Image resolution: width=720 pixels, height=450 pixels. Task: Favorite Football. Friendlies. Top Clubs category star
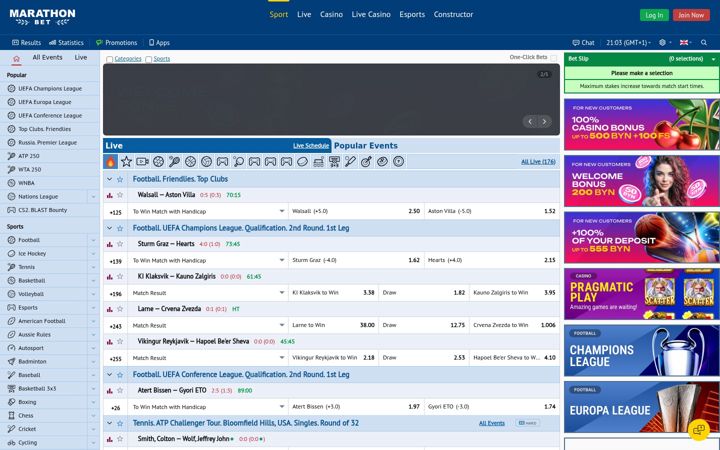(120, 180)
